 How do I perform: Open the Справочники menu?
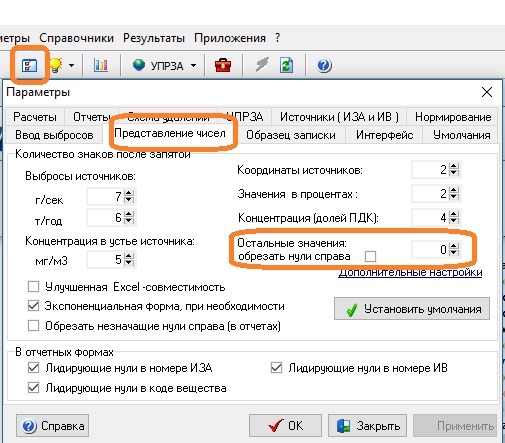pos(76,38)
